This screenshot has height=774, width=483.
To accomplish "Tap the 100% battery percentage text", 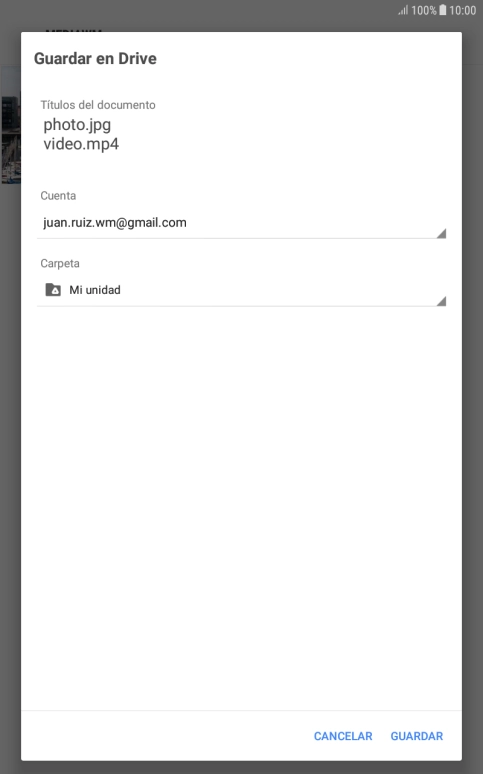I will [424, 10].
